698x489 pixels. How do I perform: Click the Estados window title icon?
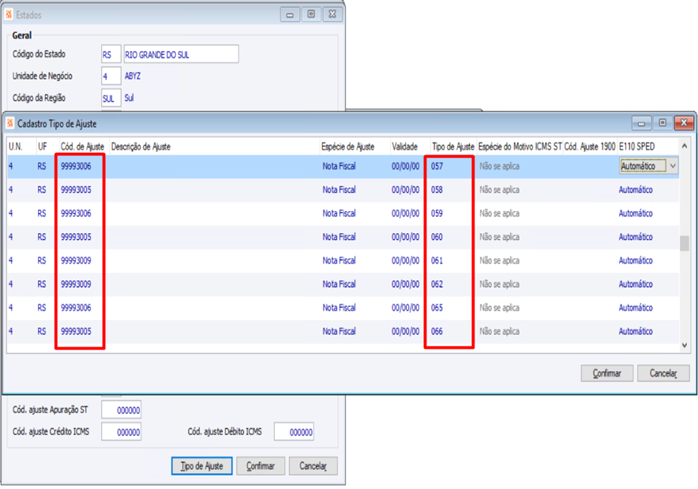pyautogui.click(x=9, y=15)
